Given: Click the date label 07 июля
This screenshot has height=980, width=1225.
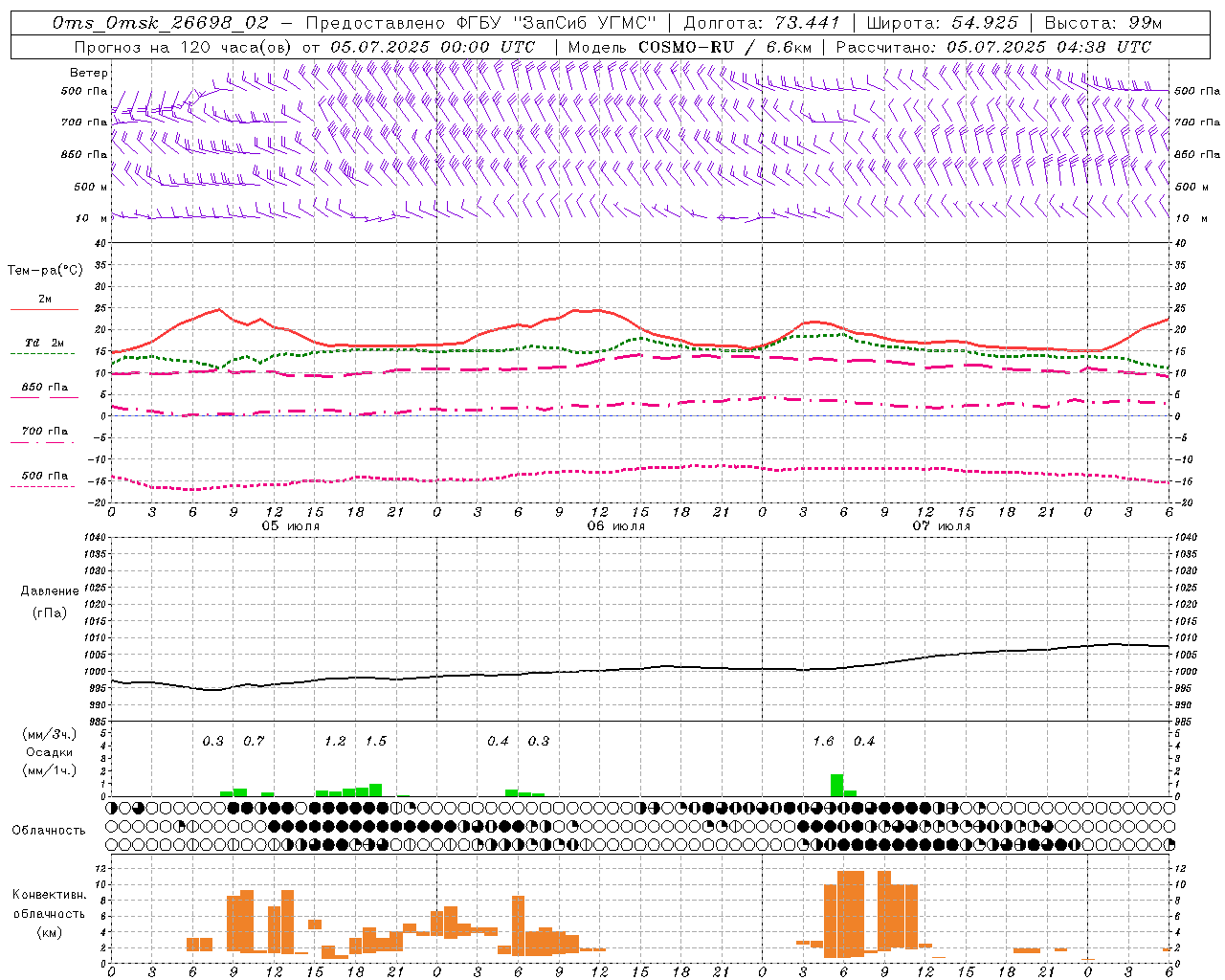Looking at the screenshot, I should click(942, 525).
